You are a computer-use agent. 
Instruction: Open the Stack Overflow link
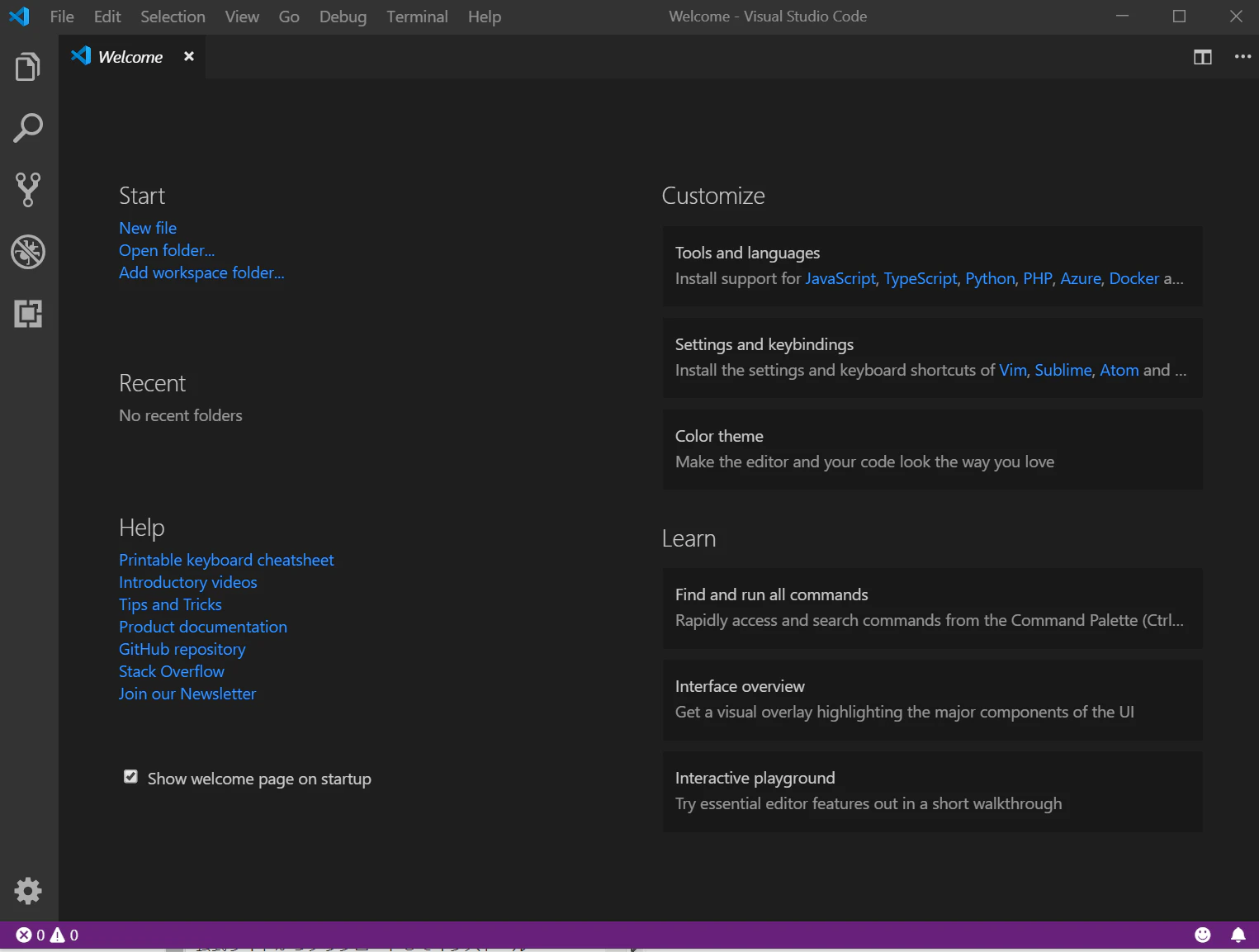(172, 671)
